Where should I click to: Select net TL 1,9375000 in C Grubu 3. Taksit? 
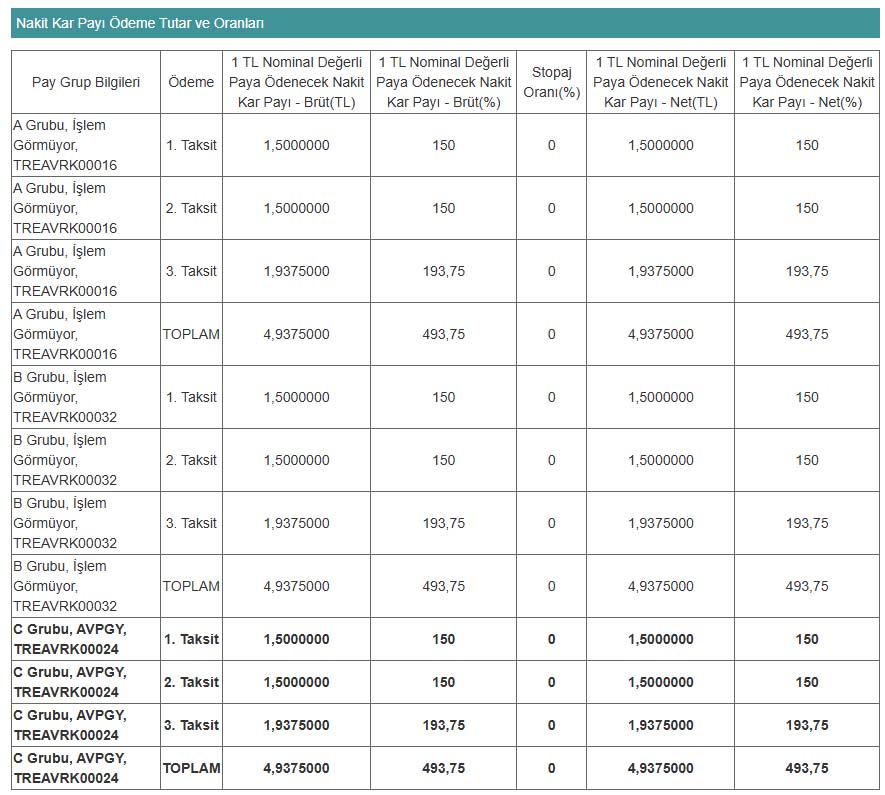(x=660, y=725)
